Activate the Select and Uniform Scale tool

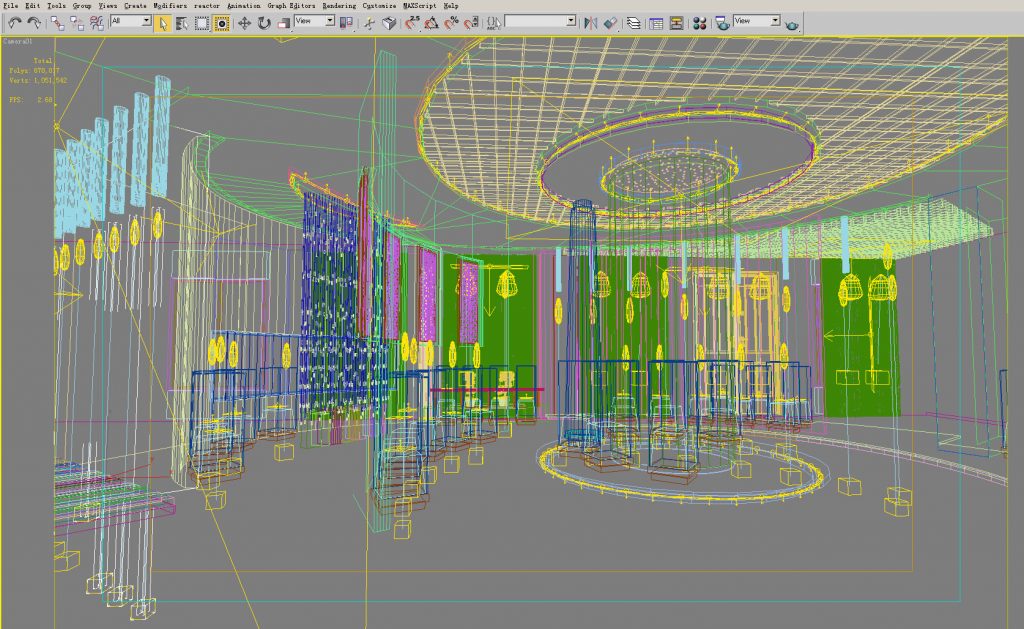pyautogui.click(x=283, y=20)
